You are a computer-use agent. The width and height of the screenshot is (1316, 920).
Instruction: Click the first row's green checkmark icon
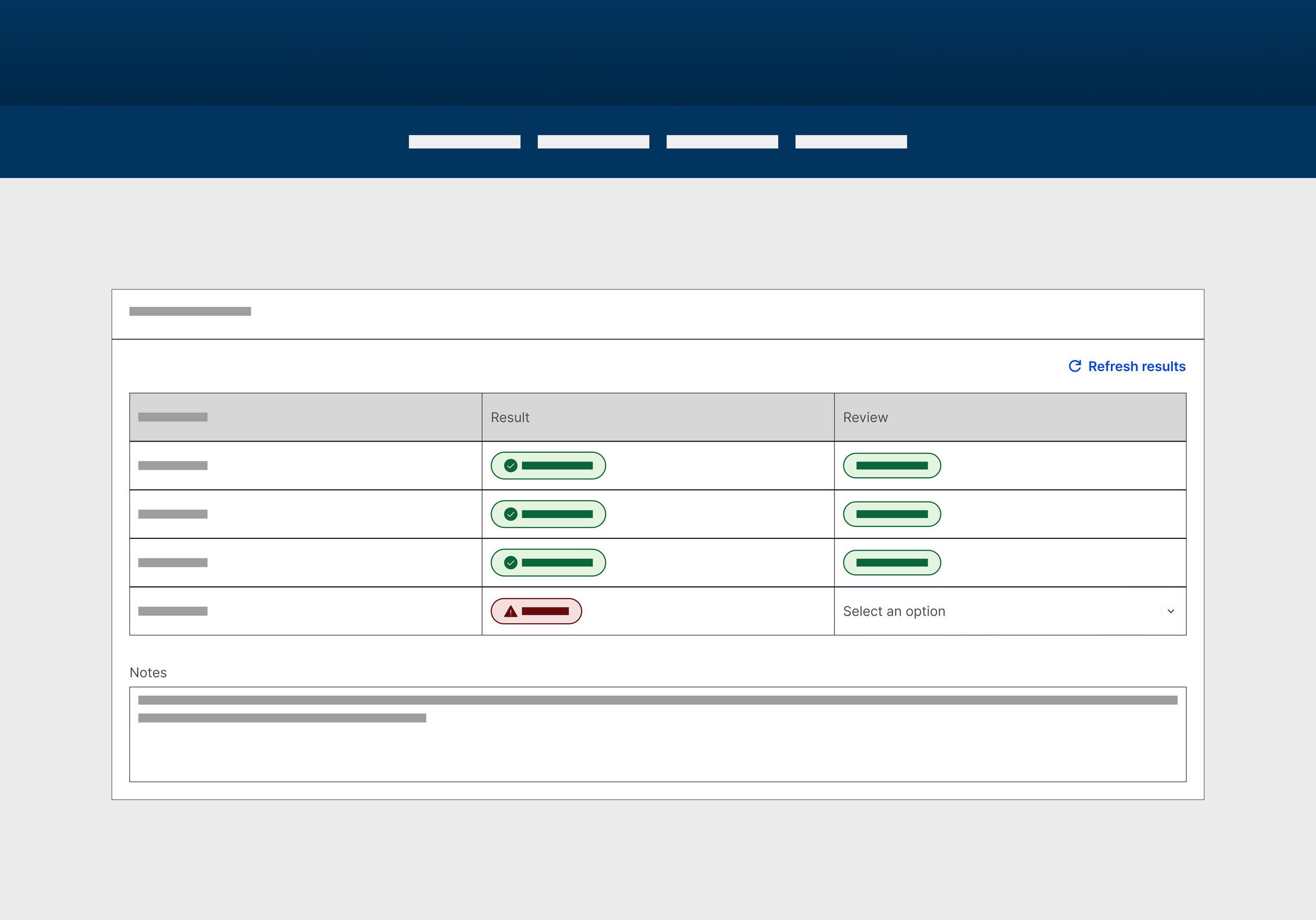point(511,465)
